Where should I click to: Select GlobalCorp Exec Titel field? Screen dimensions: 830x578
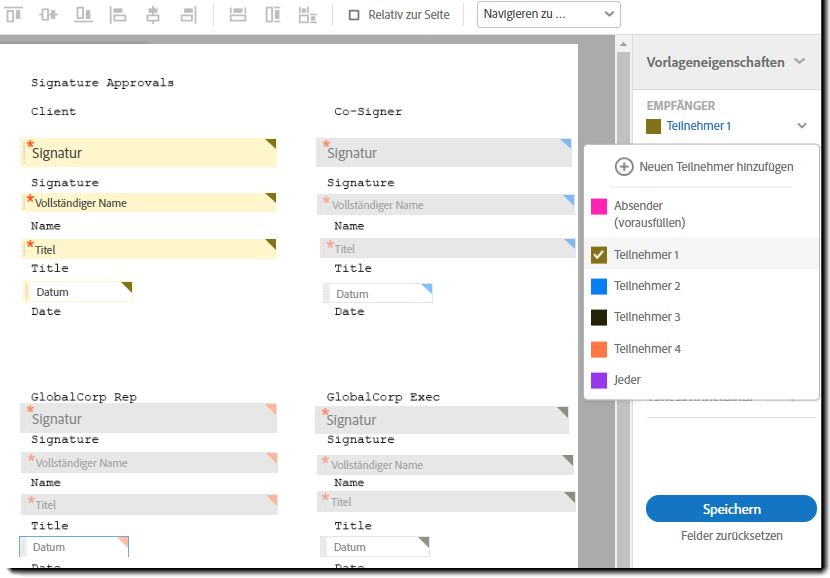click(x=446, y=501)
